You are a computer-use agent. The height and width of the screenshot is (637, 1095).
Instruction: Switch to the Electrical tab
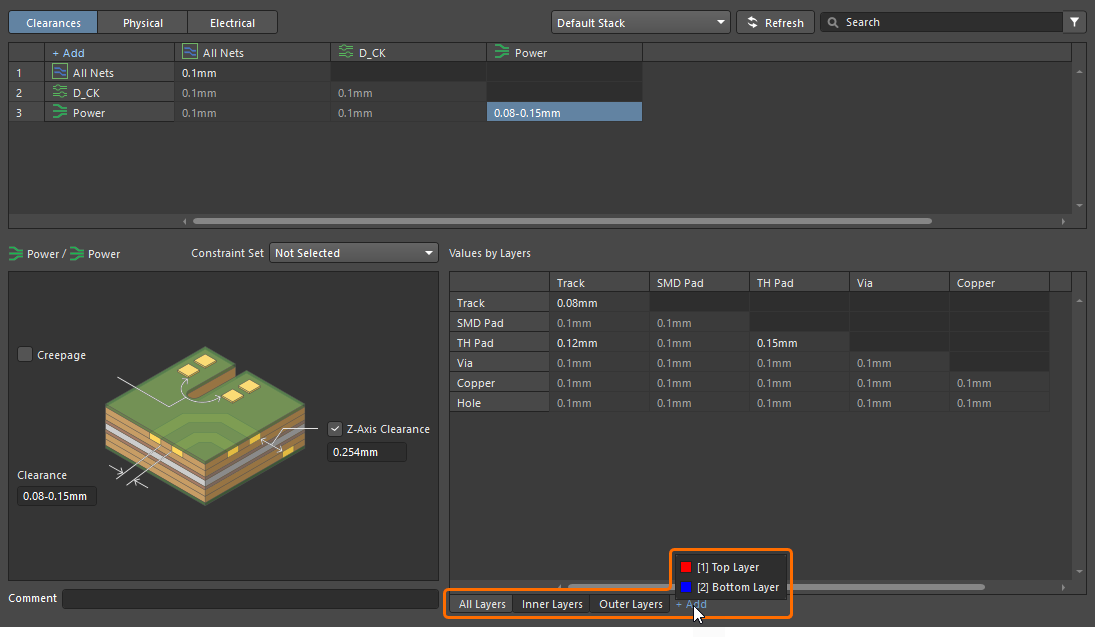[x=232, y=22]
